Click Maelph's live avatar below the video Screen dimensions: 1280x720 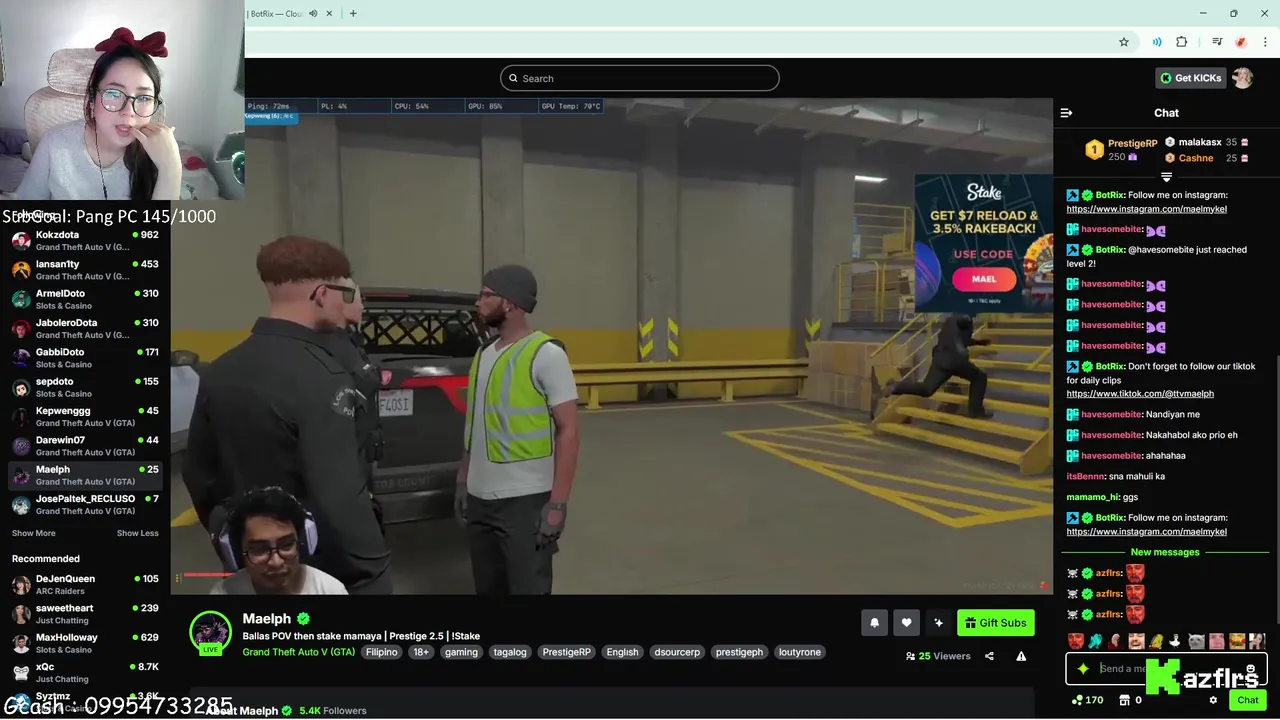pos(210,632)
